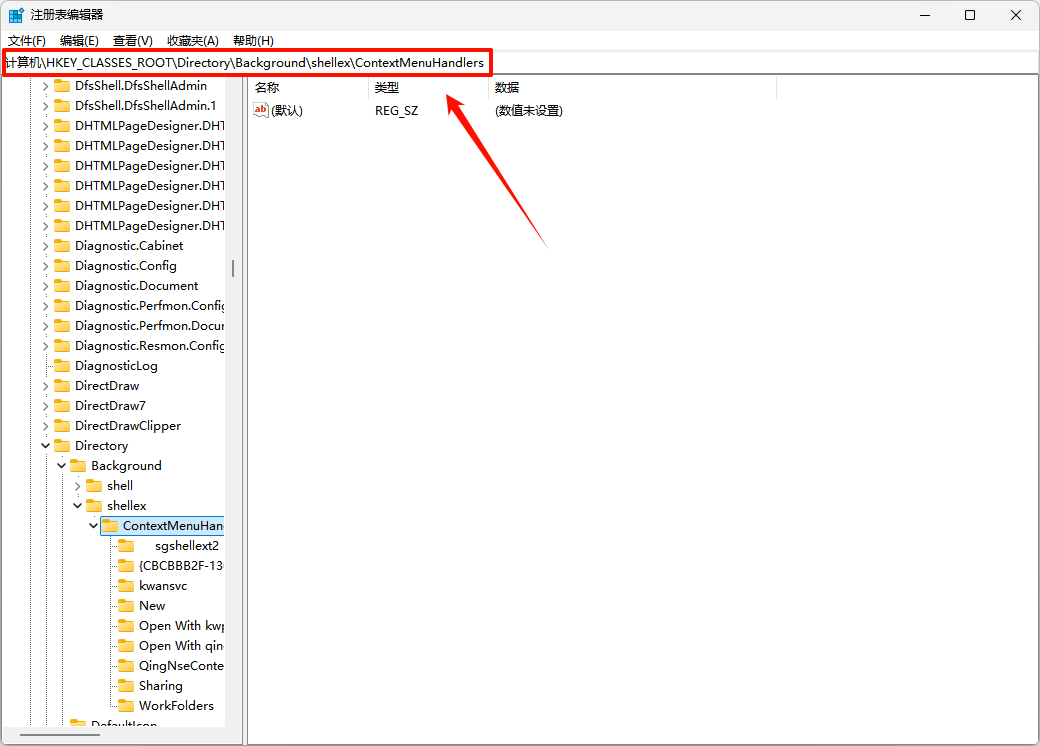The image size is (1040, 746).
Task: Expand the Diagnostic.Cabinet key
Action: pos(45,246)
